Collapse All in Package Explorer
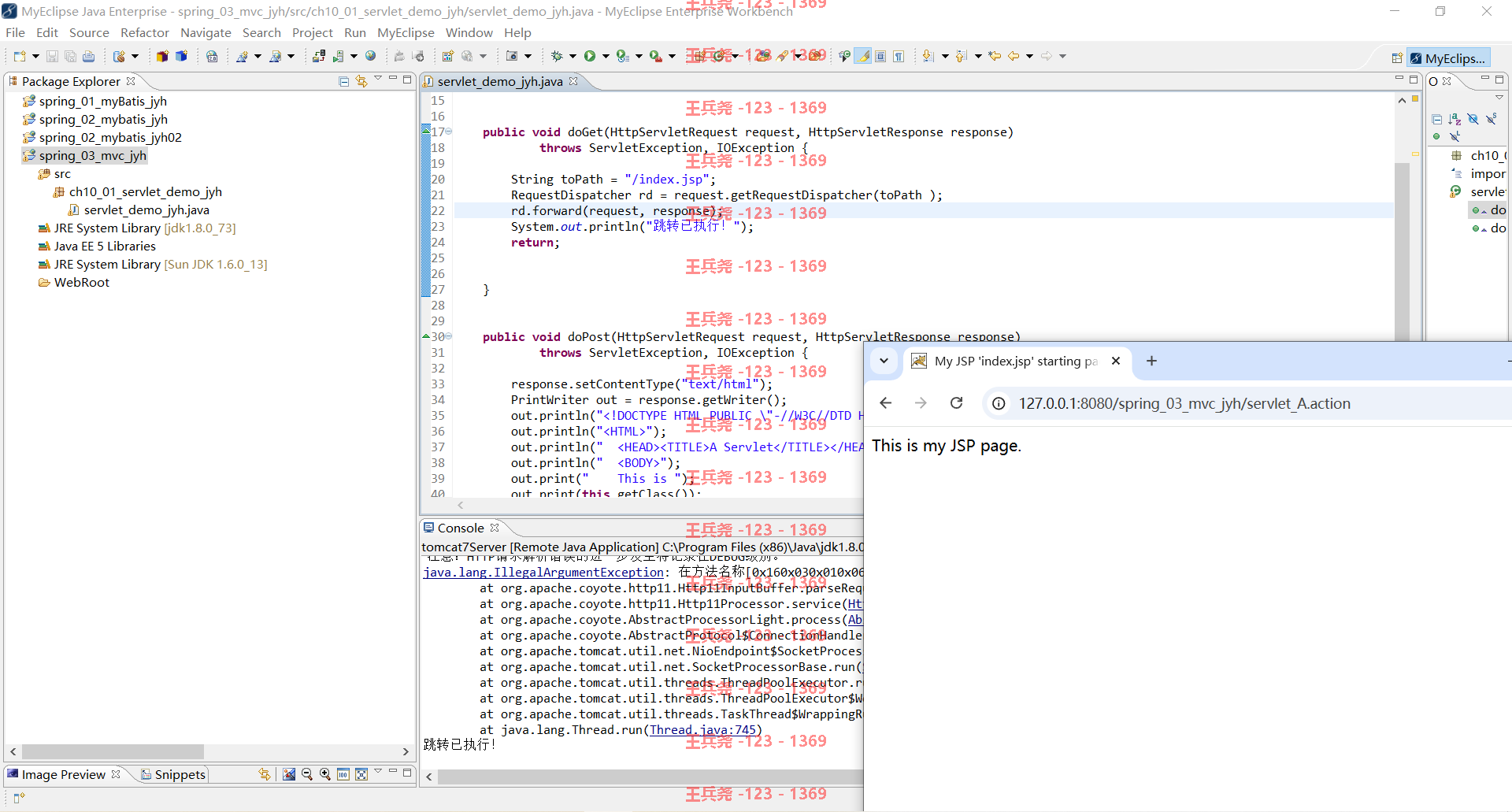Viewport: 1512px width, 812px height. point(344,81)
